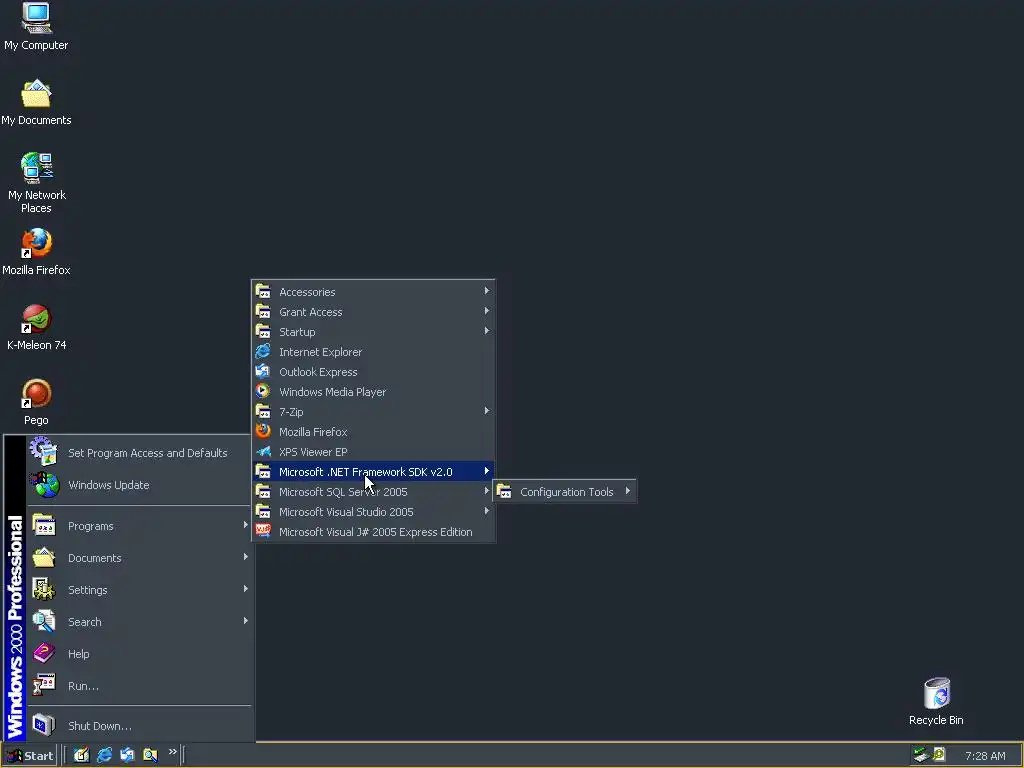Screen dimensions: 1024x768
Task: Click the Run... icon in Start menu
Action: point(44,685)
